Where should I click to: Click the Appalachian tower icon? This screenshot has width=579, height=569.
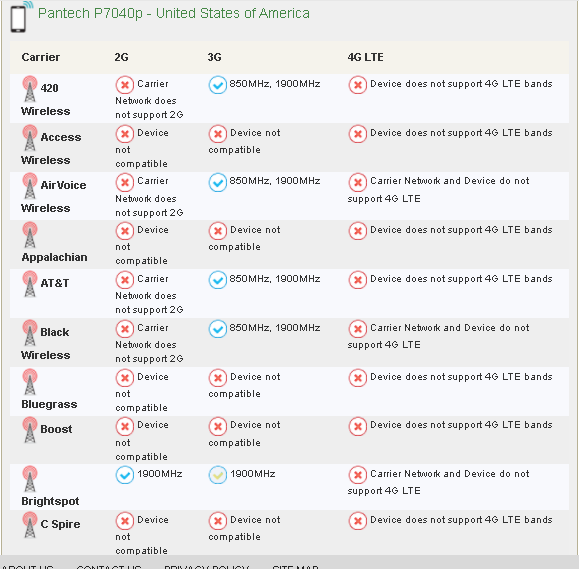click(30, 235)
